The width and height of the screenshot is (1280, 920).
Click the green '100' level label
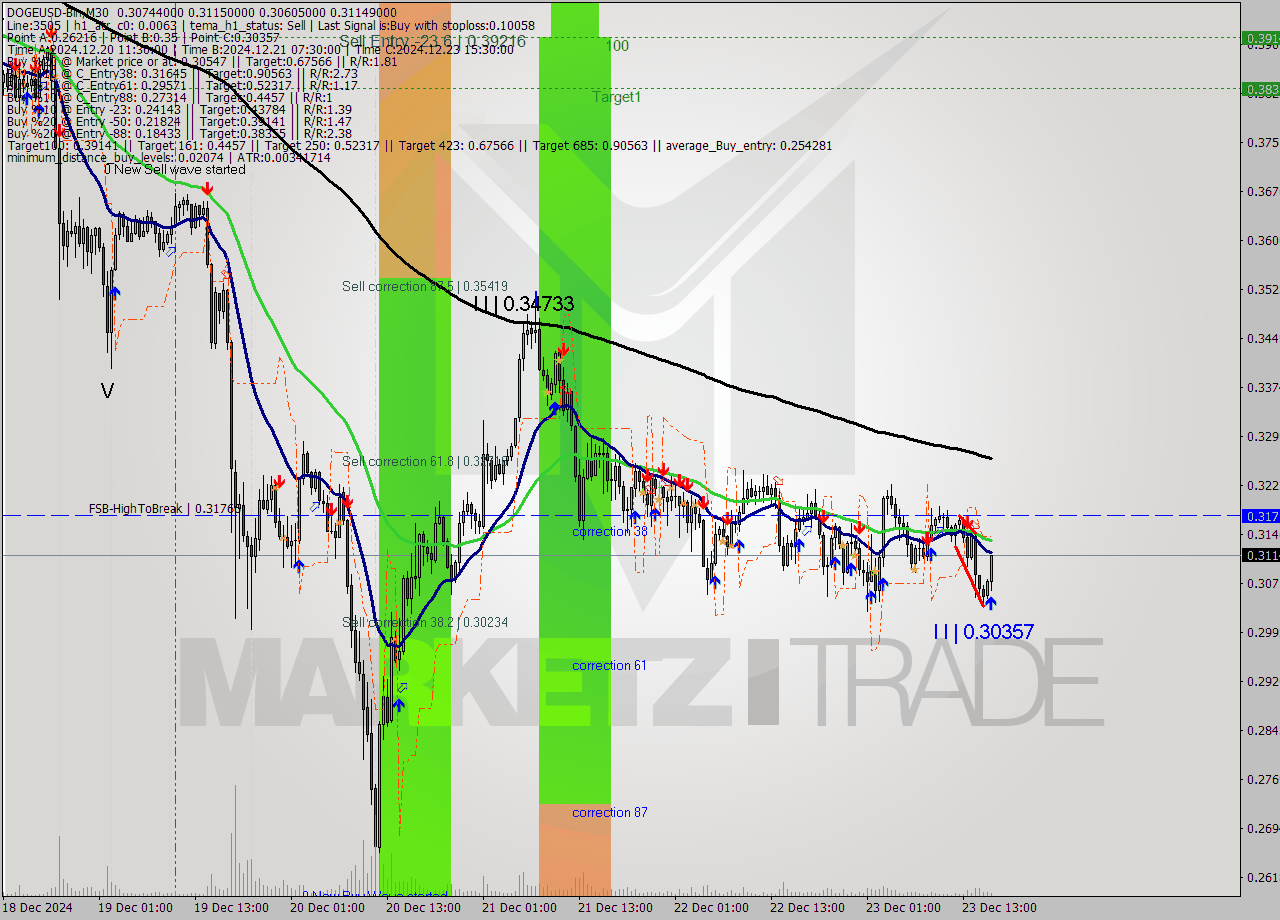coord(617,46)
